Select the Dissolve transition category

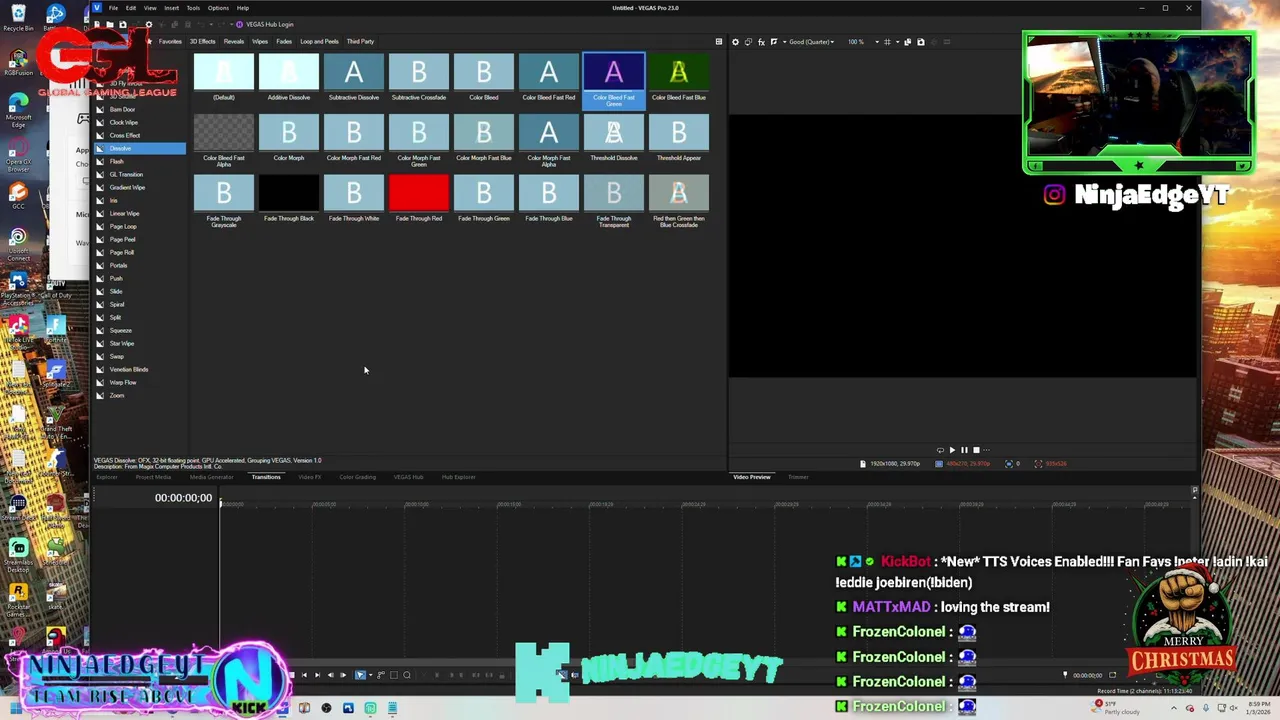pos(139,148)
